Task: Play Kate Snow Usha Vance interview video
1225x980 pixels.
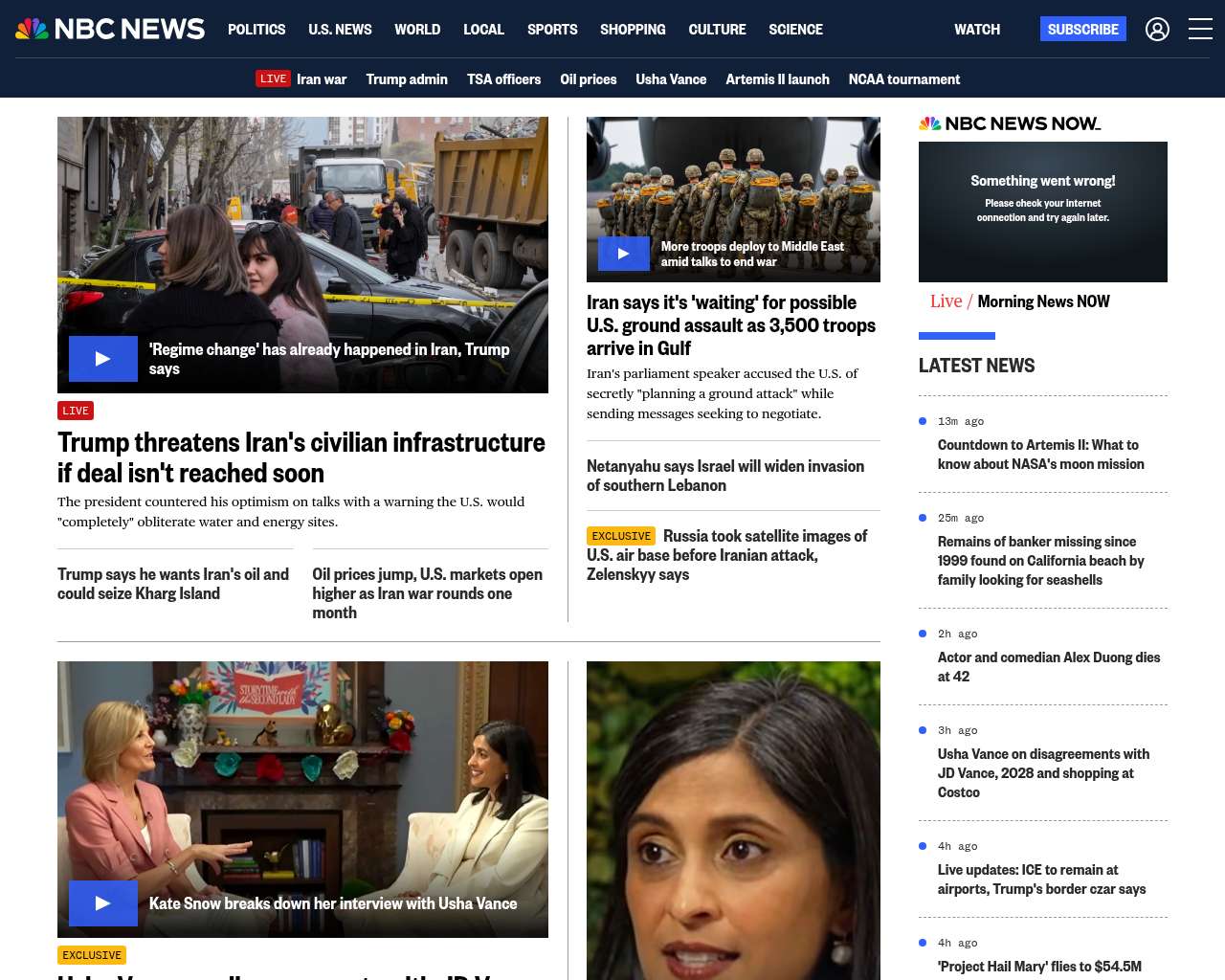Action: pos(103,903)
